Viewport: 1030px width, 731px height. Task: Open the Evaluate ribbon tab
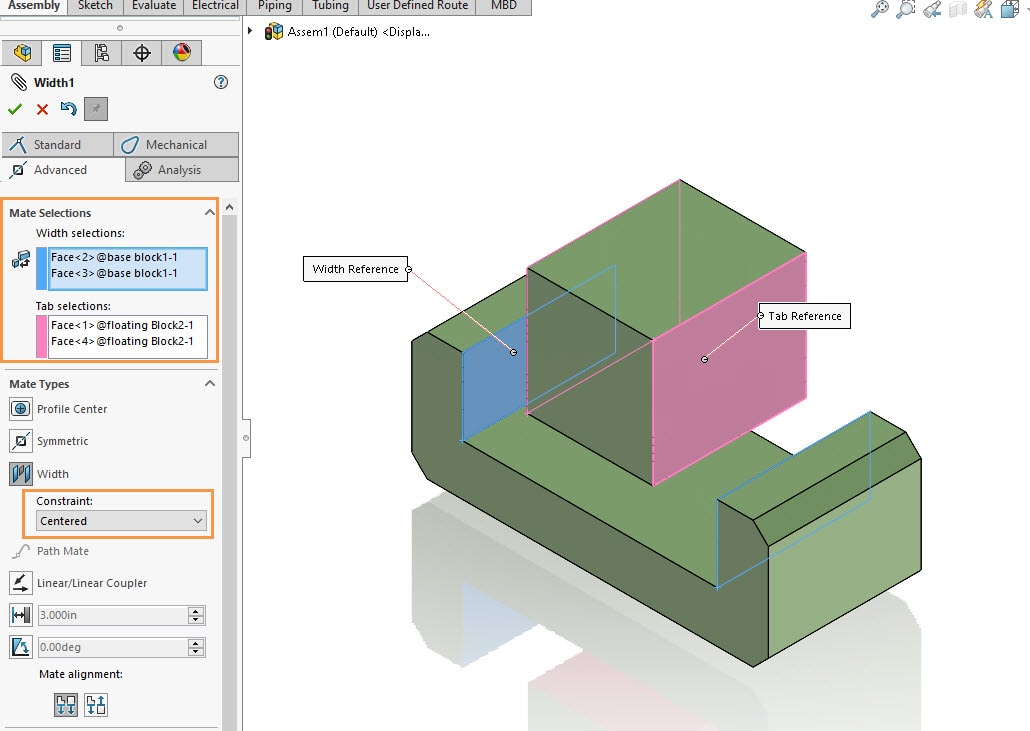(154, 6)
